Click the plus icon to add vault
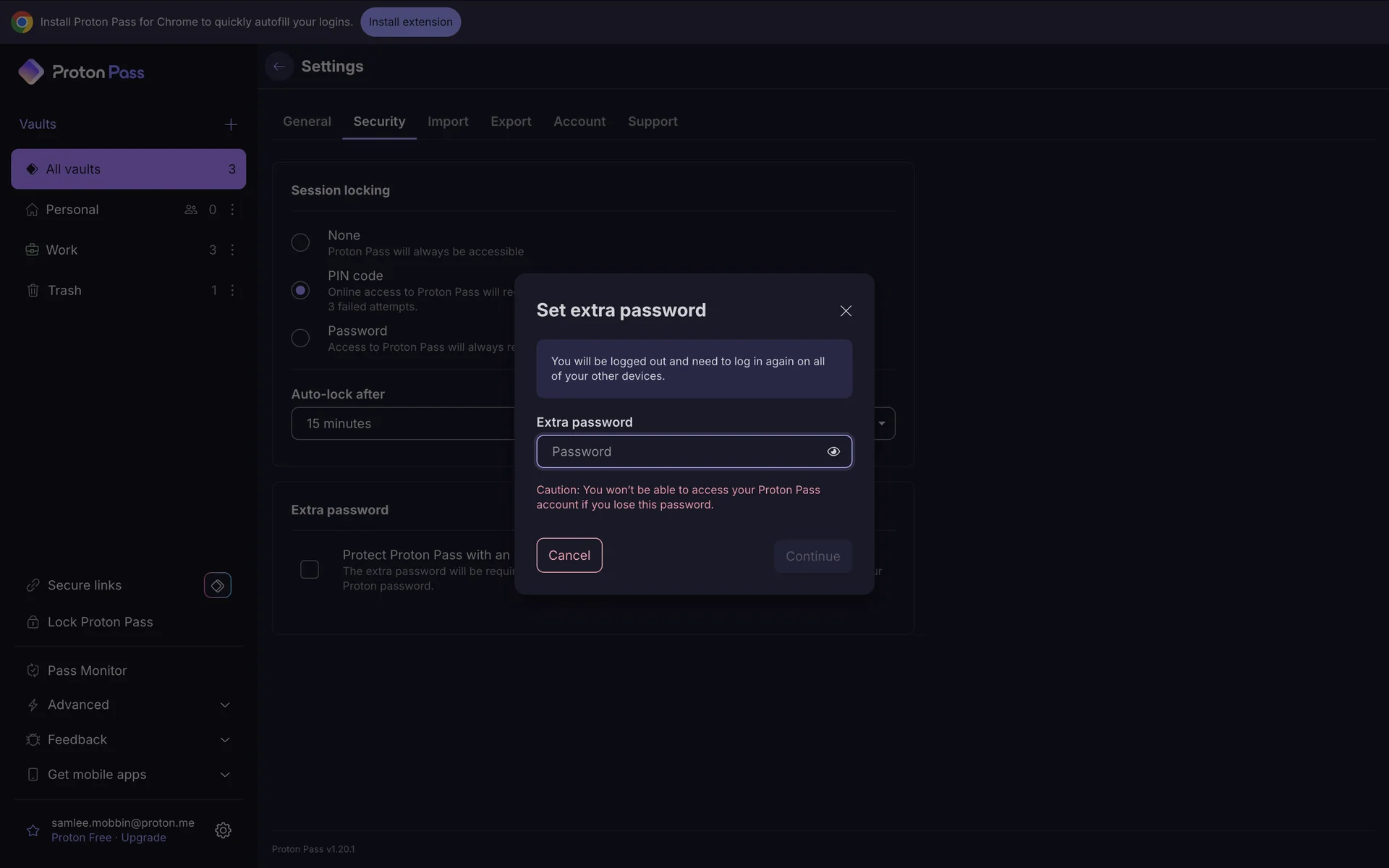This screenshot has height=868, width=1389. coord(231,124)
